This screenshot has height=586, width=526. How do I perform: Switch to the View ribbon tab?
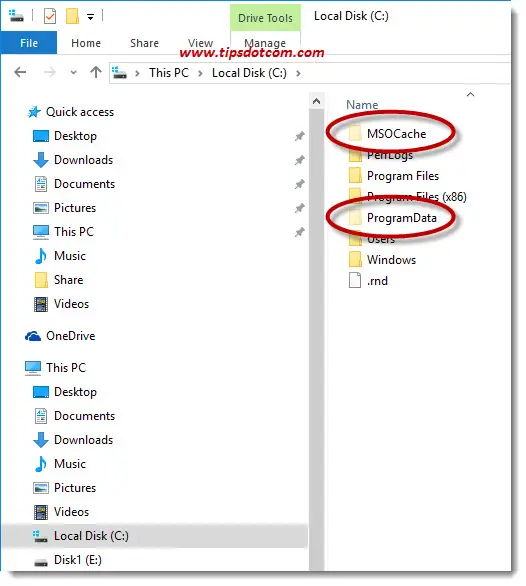[x=200, y=43]
